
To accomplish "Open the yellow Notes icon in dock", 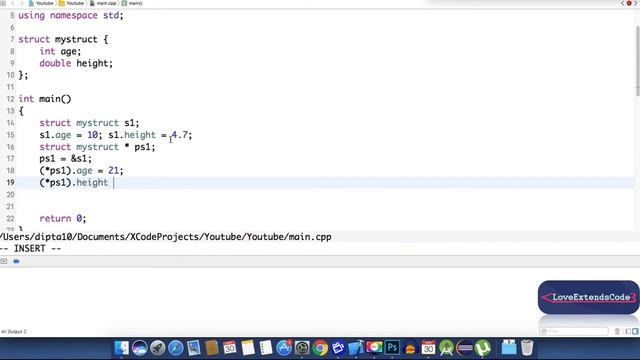I will [x=248, y=348].
